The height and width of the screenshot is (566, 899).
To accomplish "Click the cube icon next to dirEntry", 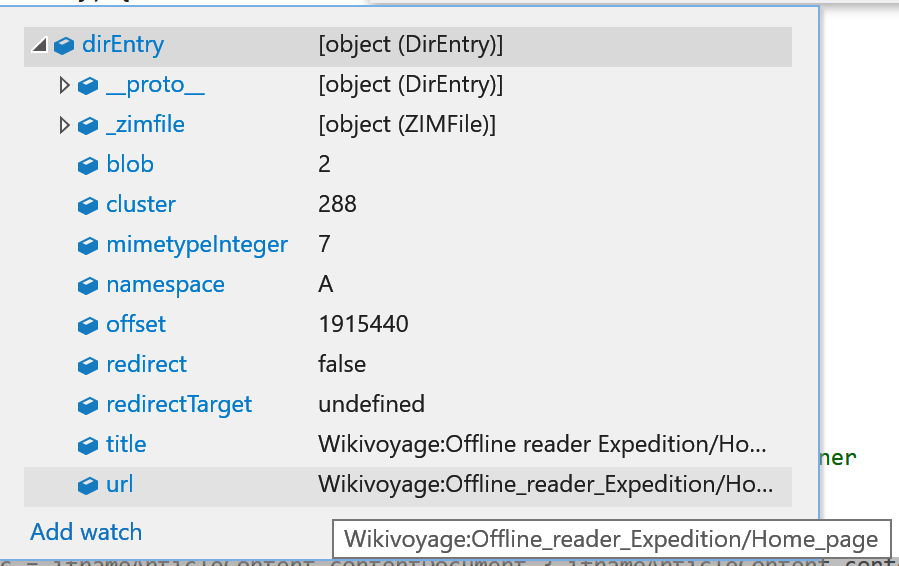I will (x=64, y=45).
